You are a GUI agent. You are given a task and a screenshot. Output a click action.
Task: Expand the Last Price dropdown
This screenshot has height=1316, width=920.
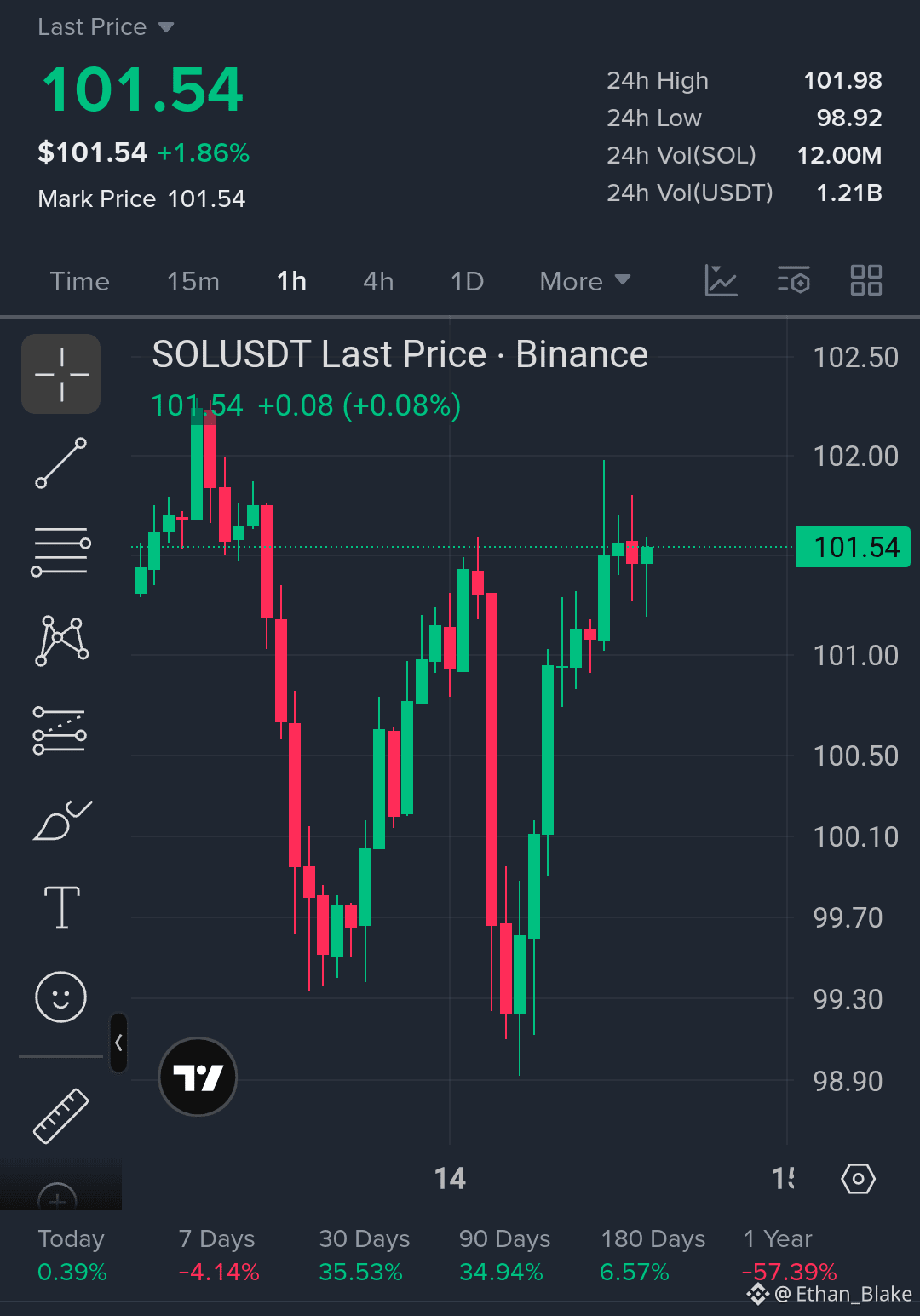click(106, 27)
